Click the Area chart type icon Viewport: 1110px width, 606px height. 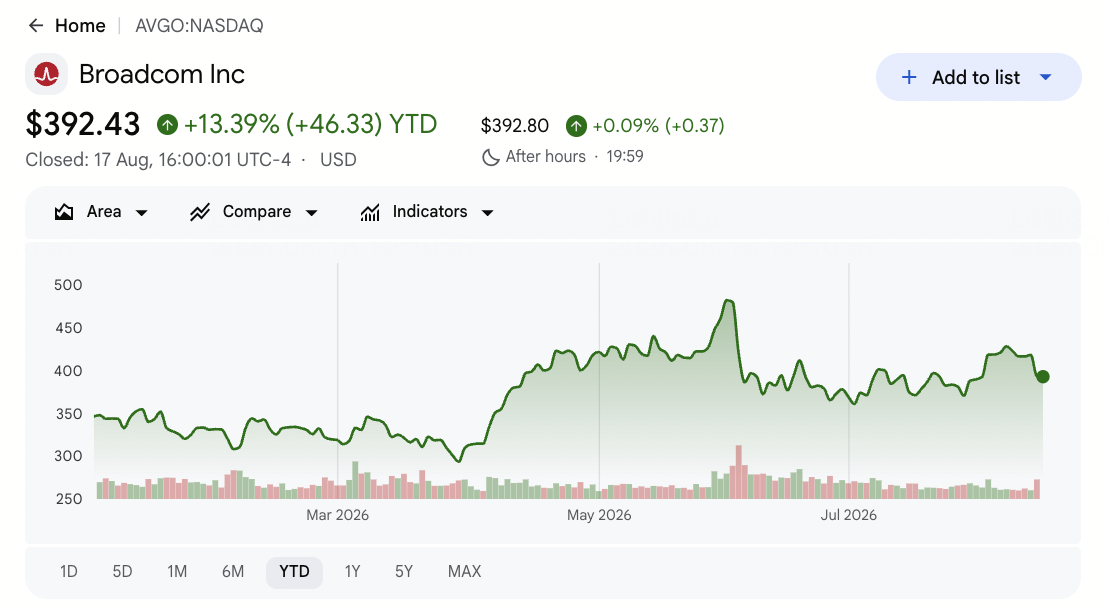click(x=64, y=212)
